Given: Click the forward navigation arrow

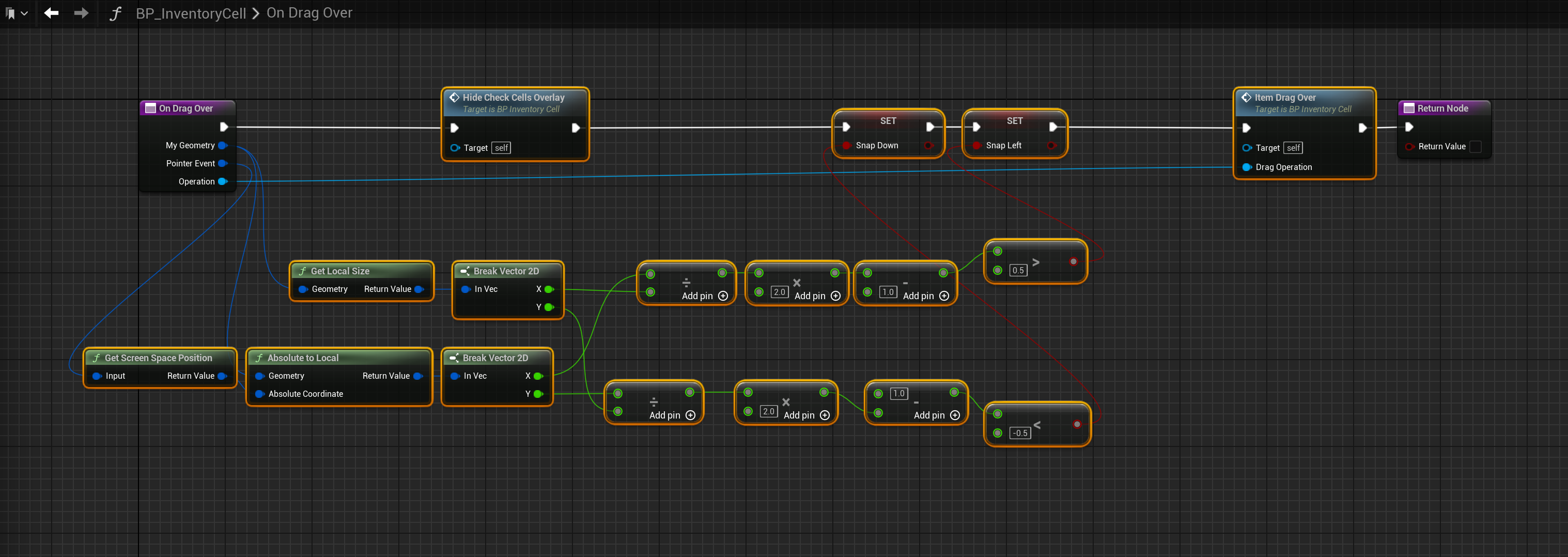Looking at the screenshot, I should [81, 13].
